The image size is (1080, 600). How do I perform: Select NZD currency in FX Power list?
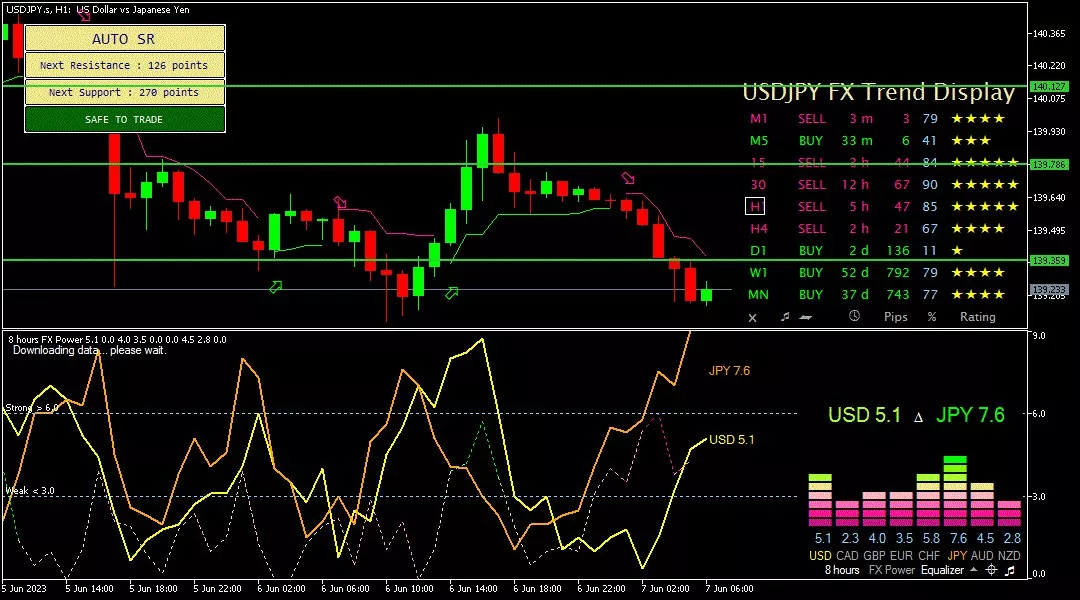1009,555
